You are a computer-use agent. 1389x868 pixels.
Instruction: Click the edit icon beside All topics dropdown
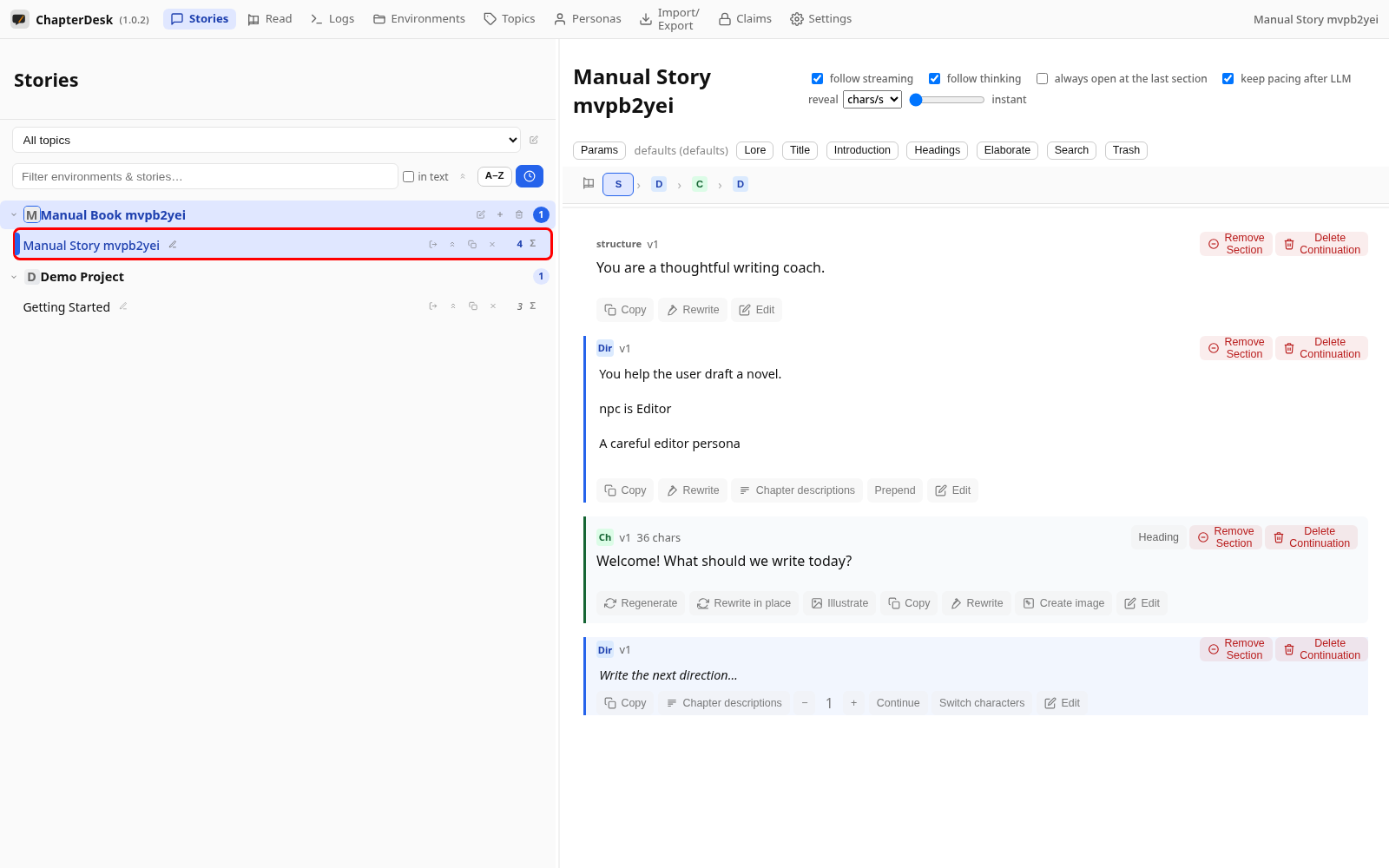click(534, 140)
